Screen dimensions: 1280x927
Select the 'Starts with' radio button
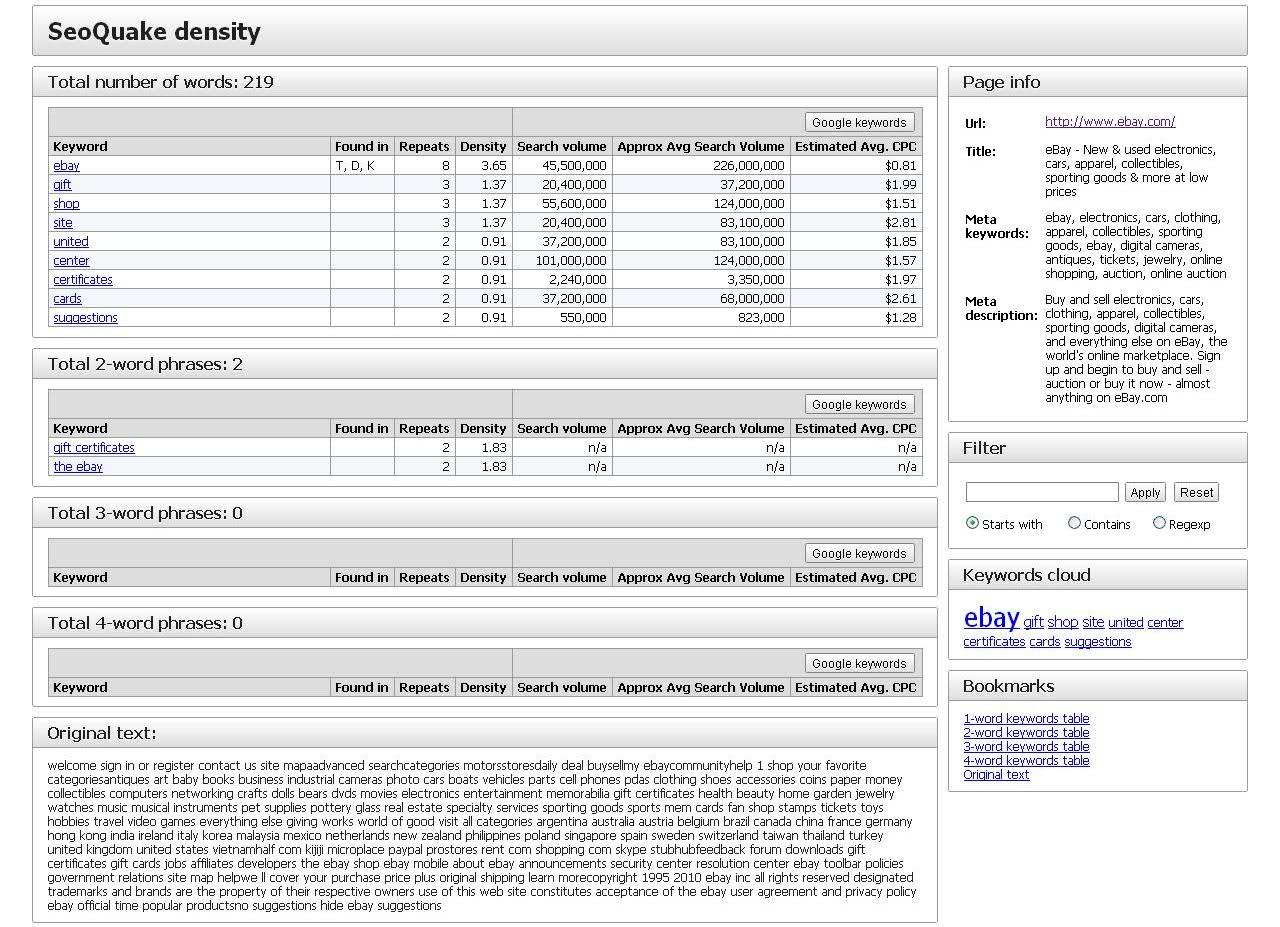coord(972,523)
